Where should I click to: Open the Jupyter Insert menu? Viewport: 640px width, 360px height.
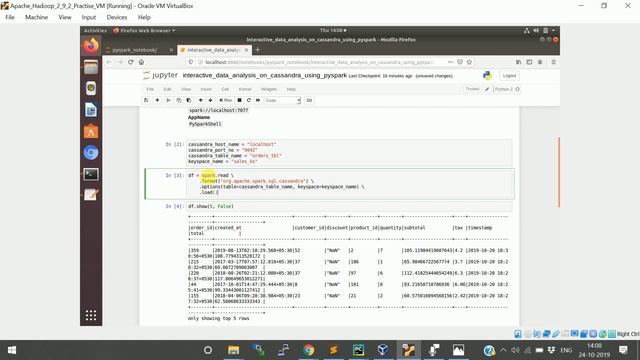[206, 89]
